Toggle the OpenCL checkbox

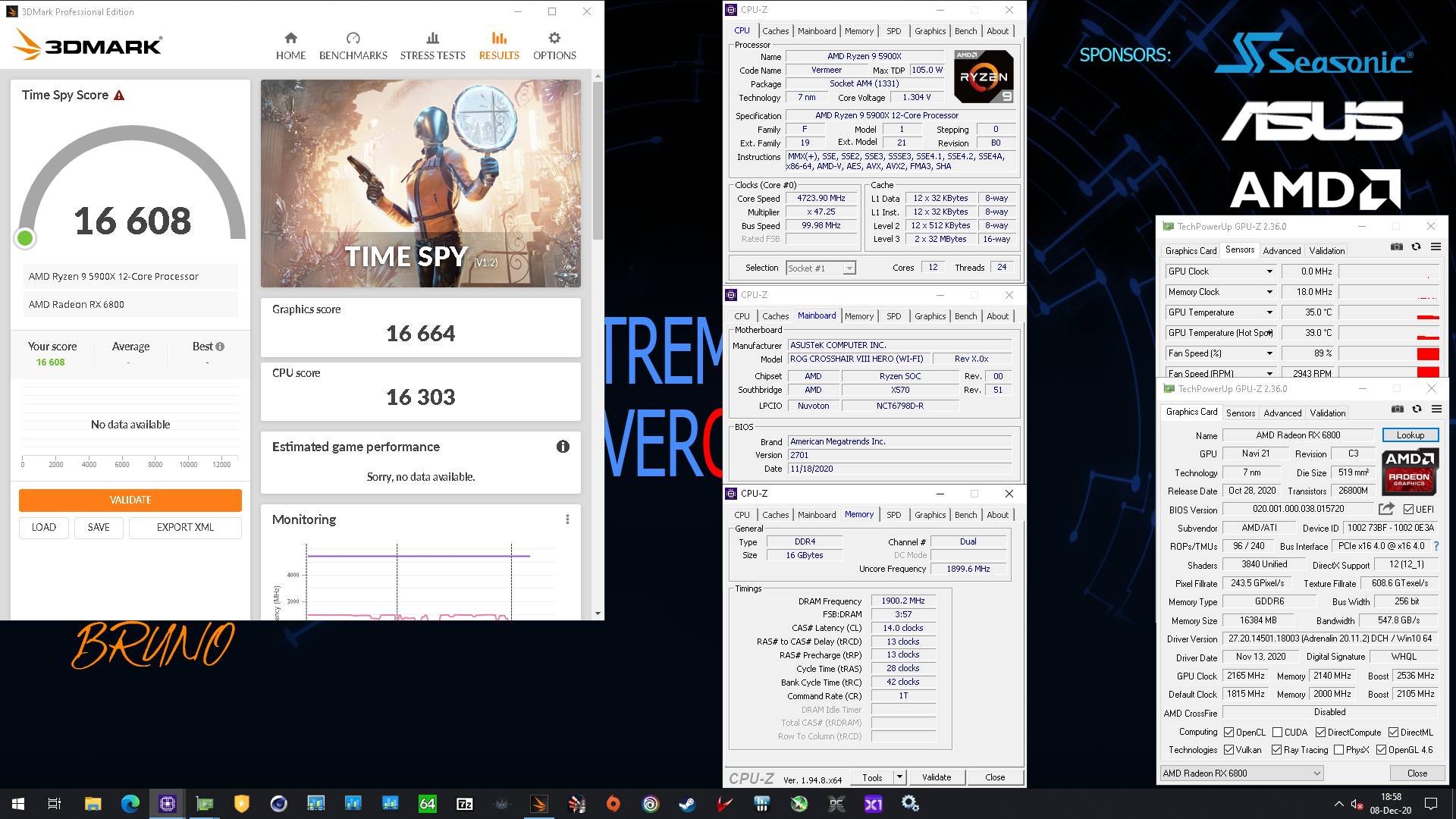1229,732
